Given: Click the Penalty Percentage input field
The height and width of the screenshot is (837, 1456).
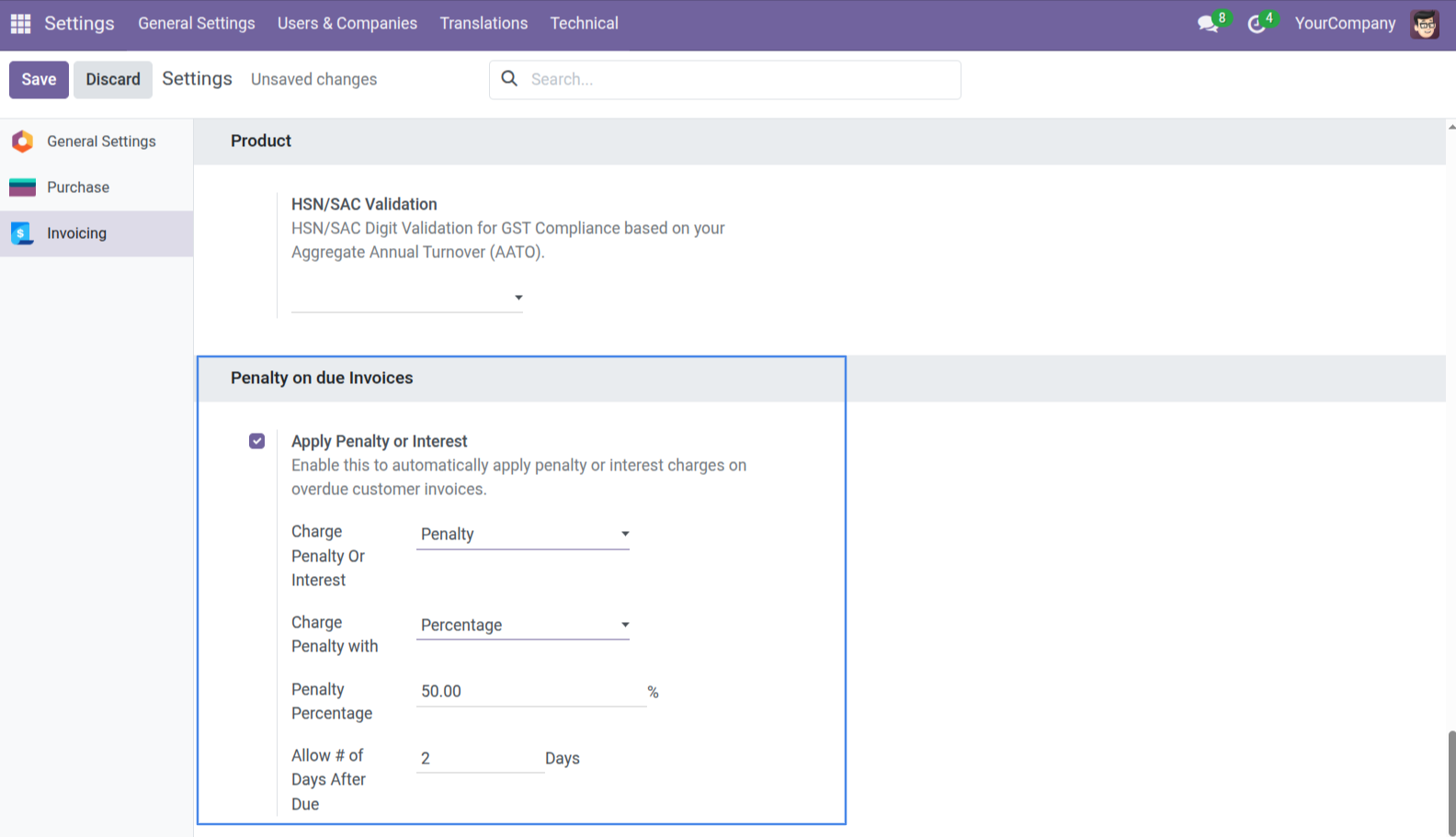Looking at the screenshot, I should point(531,692).
